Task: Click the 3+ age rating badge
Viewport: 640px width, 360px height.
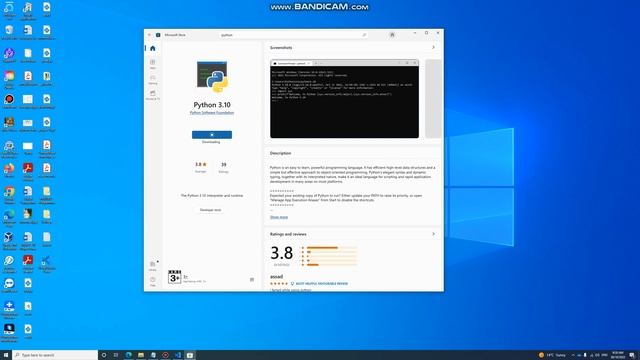Action: pyautogui.click(x=174, y=277)
